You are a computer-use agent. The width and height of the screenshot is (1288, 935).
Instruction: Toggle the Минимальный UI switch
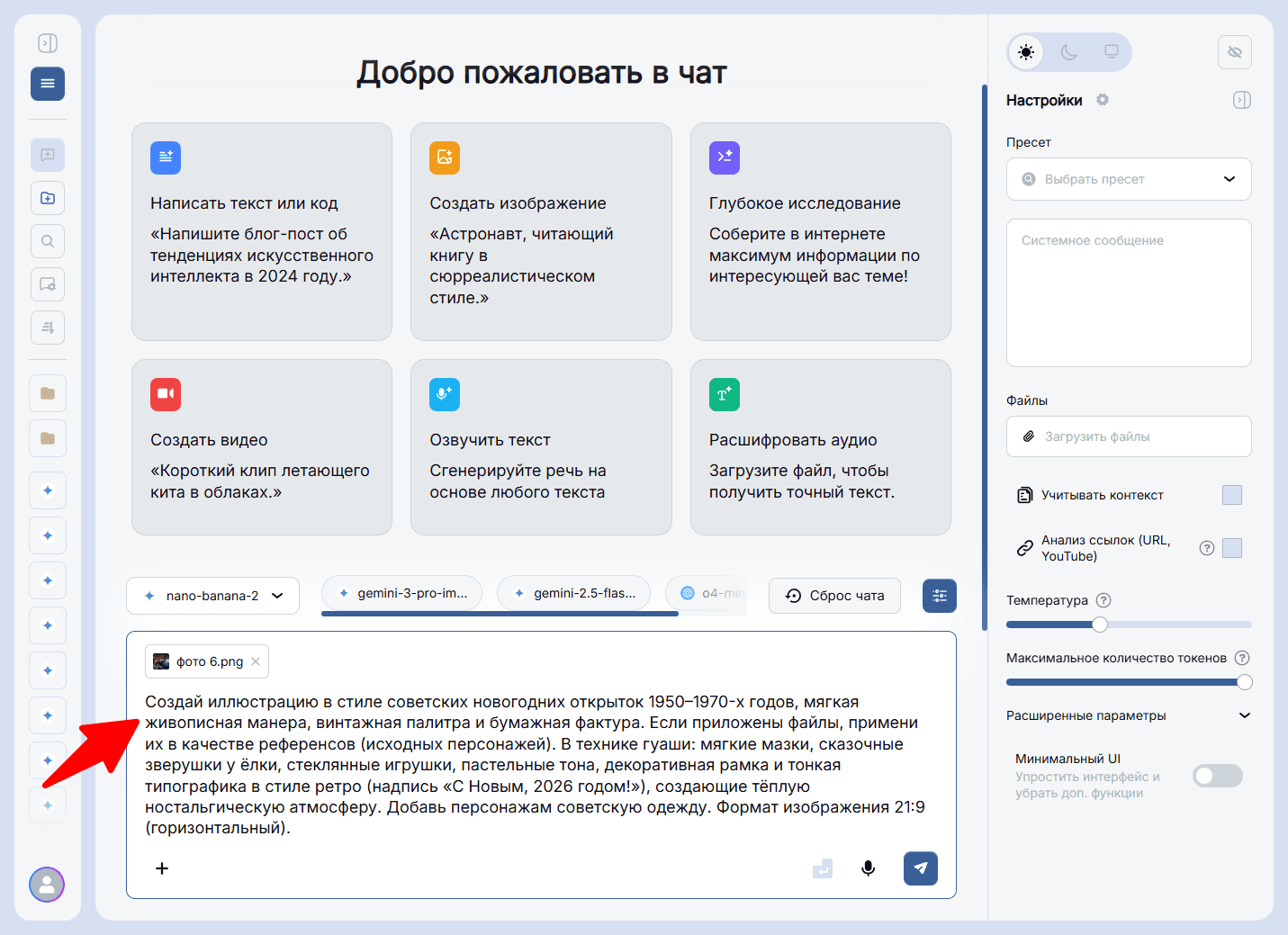point(1217,775)
